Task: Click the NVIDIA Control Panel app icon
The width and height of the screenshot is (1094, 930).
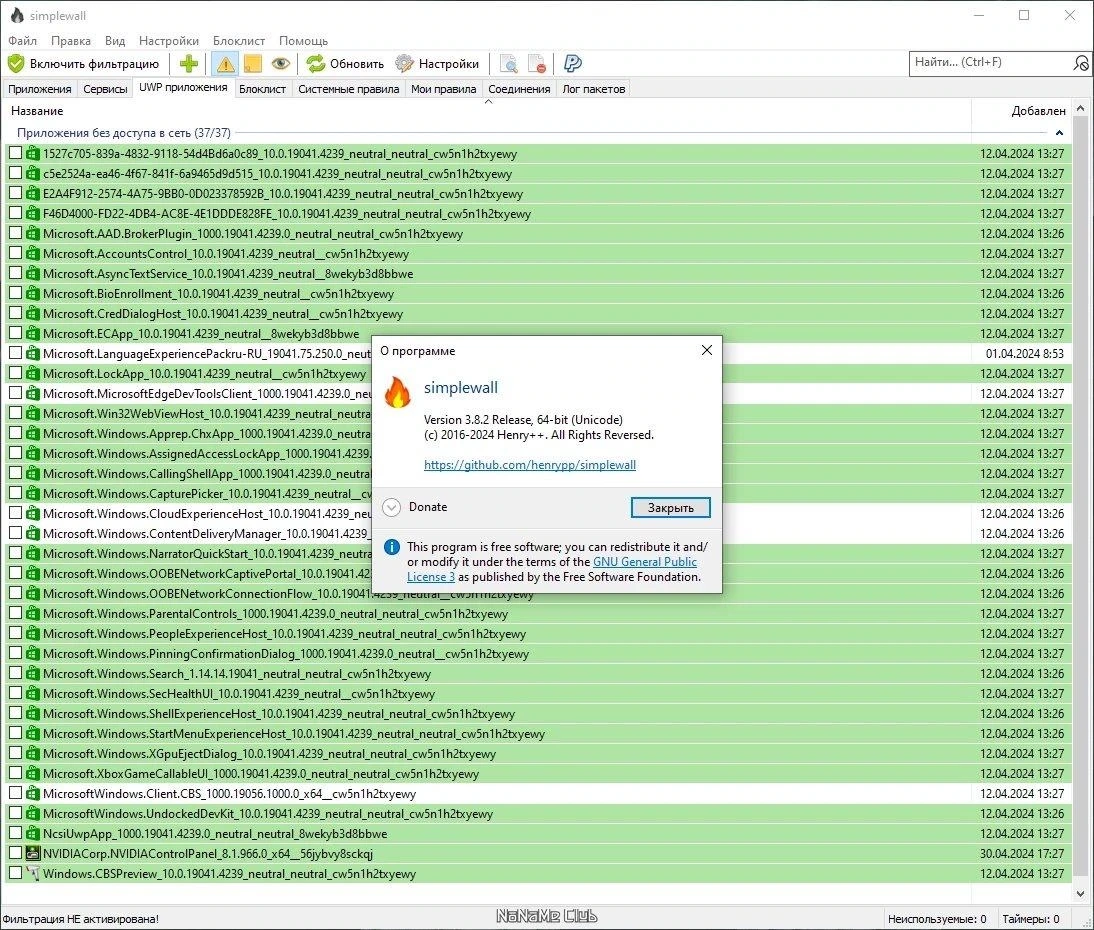Action: tap(33, 853)
